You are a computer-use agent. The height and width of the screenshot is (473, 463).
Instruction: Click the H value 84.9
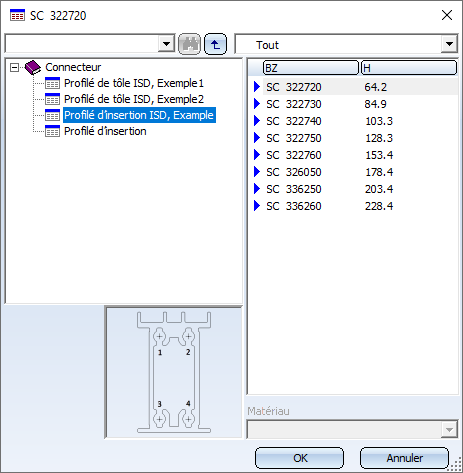pos(375,104)
